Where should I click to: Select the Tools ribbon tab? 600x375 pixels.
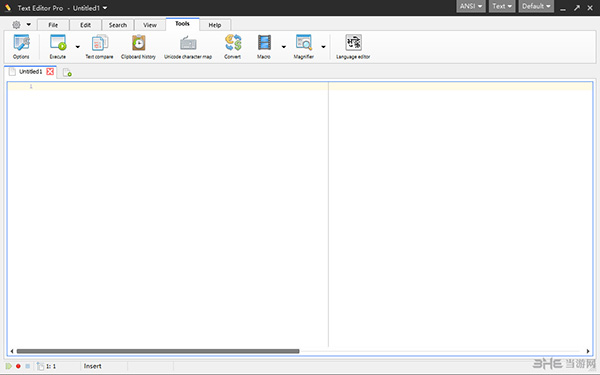coord(183,24)
